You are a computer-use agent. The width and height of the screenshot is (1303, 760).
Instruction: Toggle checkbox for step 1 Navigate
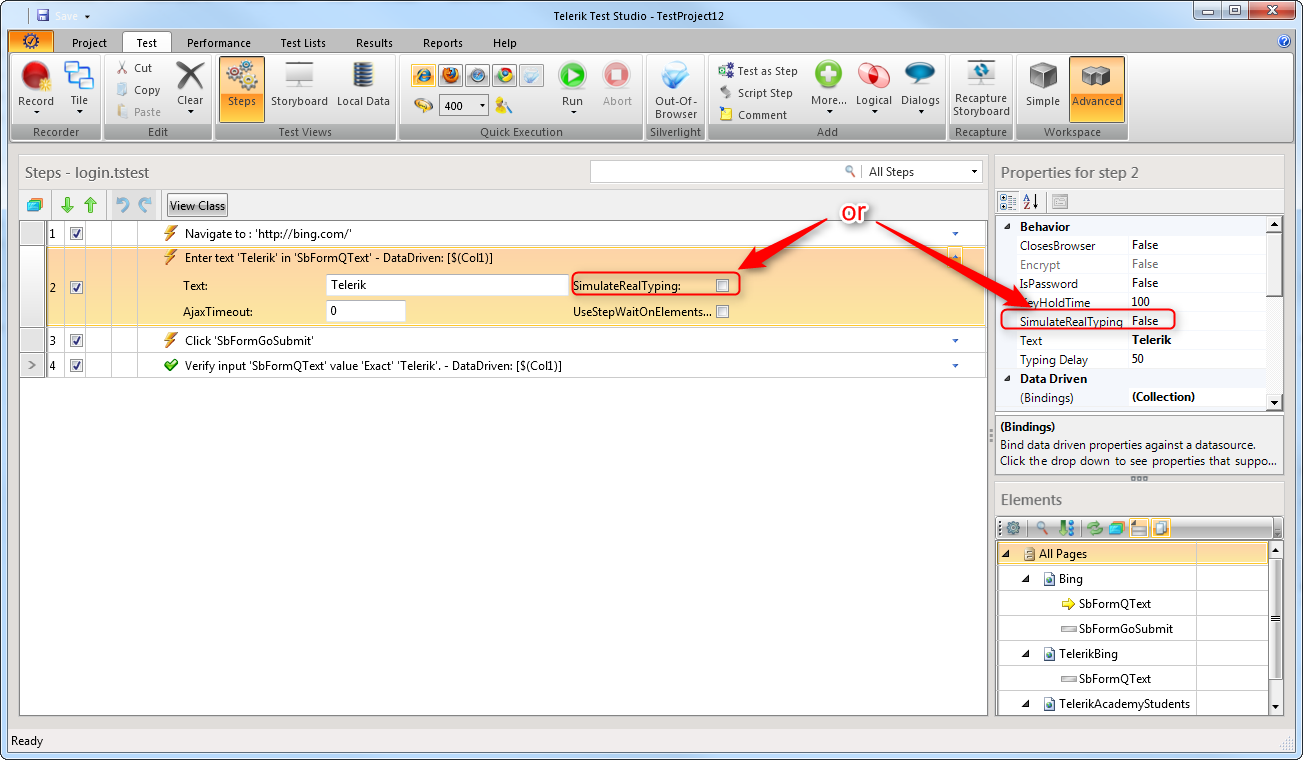(76, 234)
